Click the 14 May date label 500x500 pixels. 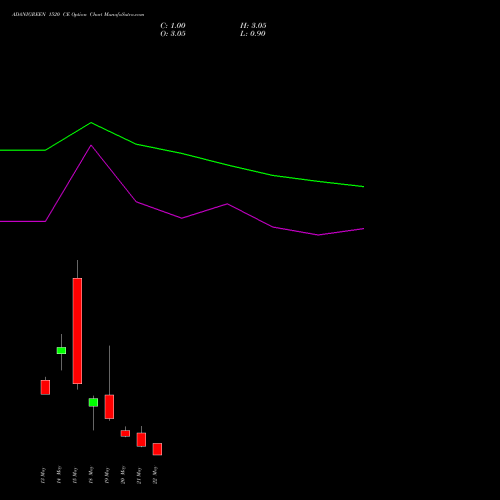(x=59, y=475)
